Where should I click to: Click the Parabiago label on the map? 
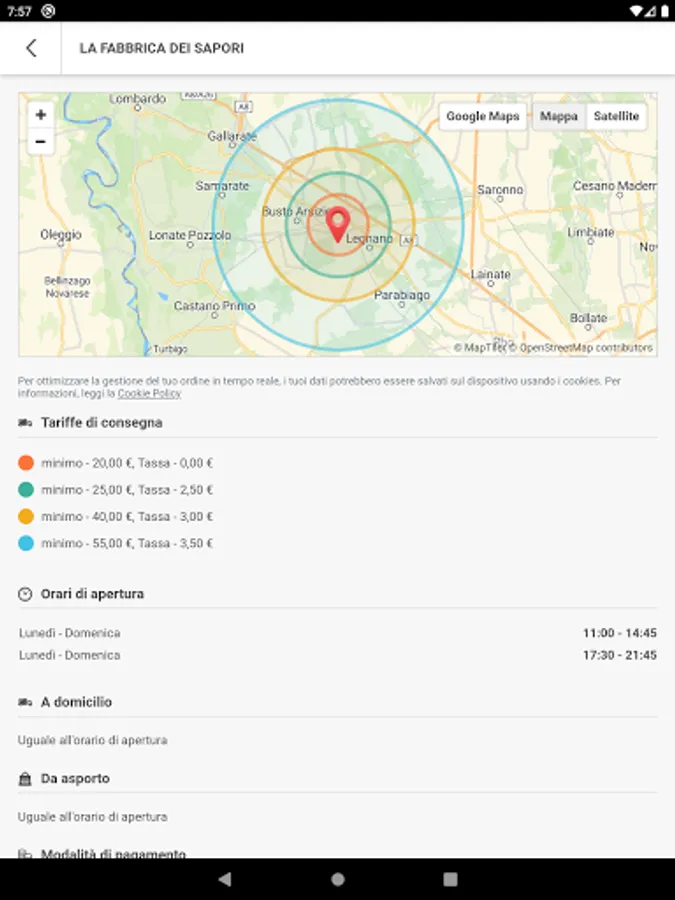pyautogui.click(x=402, y=295)
